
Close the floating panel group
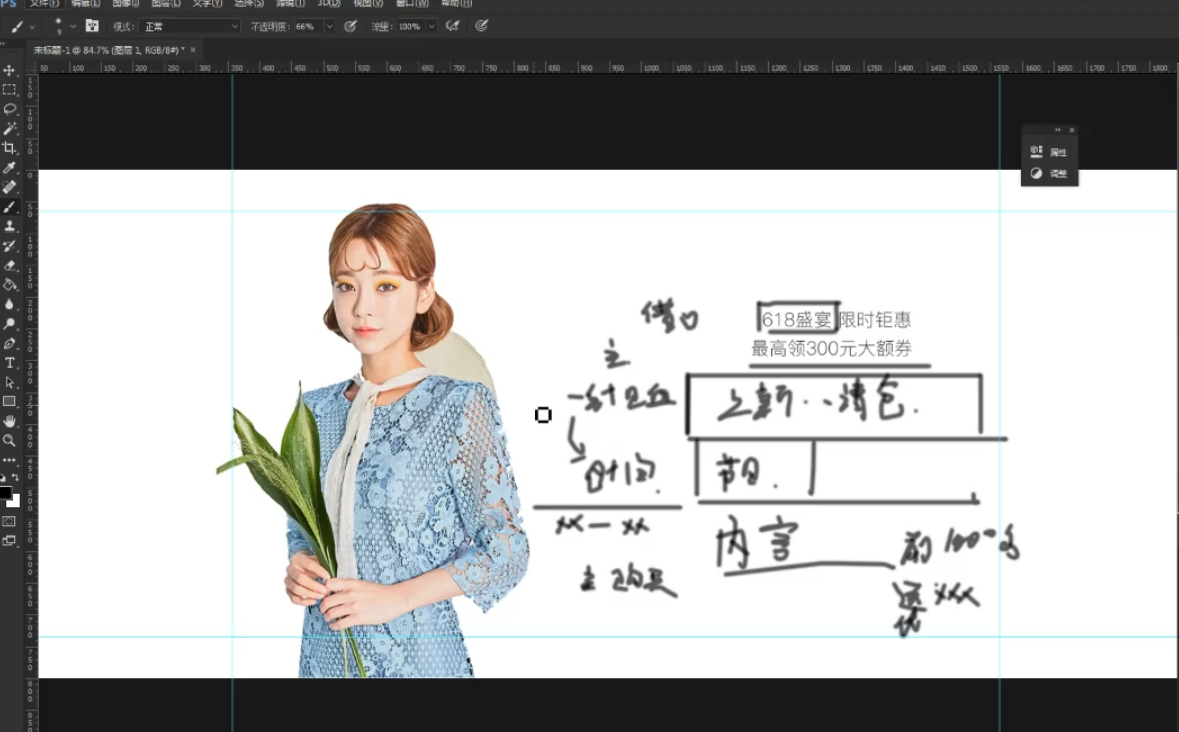point(1071,130)
